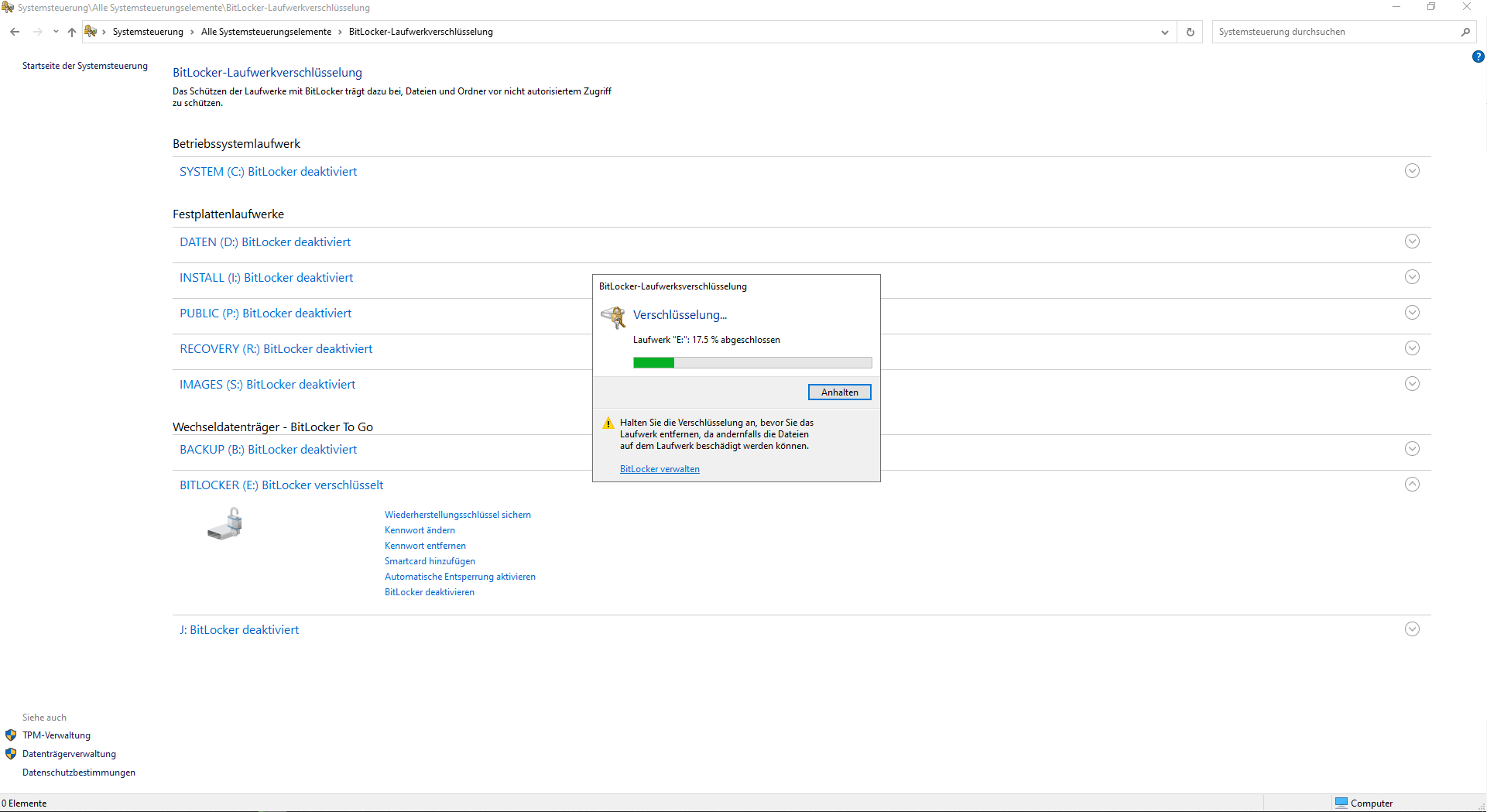
Task: Click IMAGES (S:) BitLocker deaktiviert link
Action: coord(267,385)
